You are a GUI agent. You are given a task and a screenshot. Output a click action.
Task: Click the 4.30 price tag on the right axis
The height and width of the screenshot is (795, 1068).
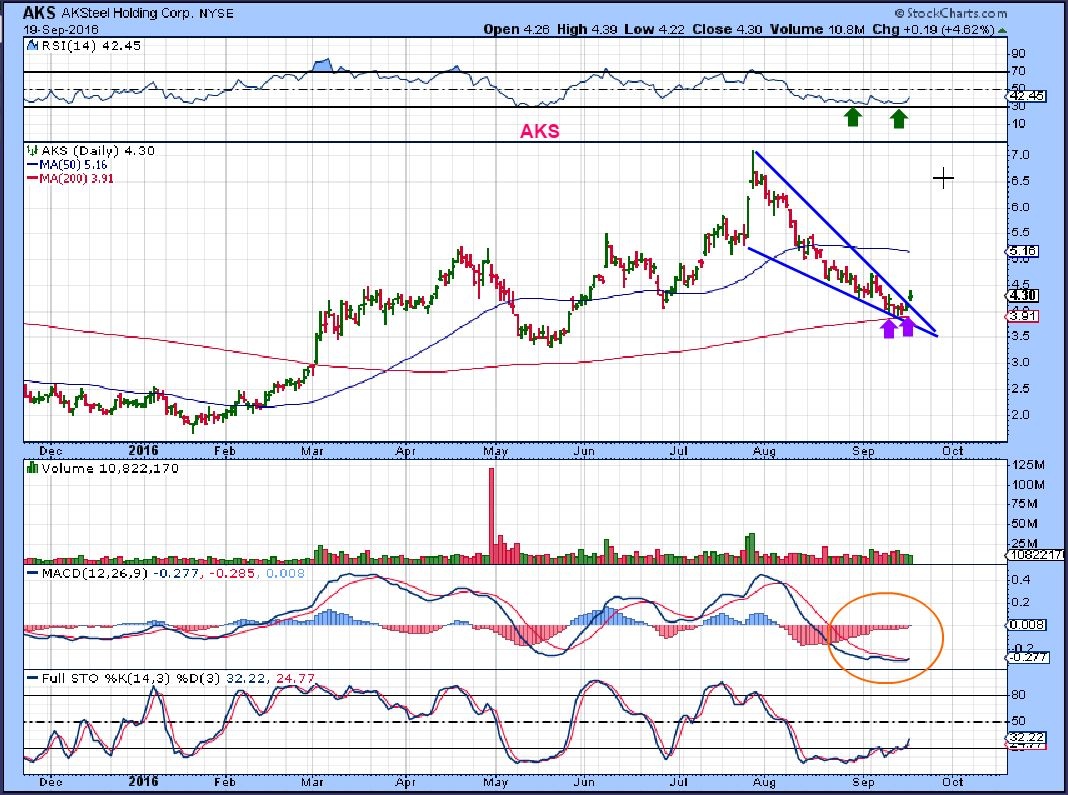click(x=1022, y=296)
